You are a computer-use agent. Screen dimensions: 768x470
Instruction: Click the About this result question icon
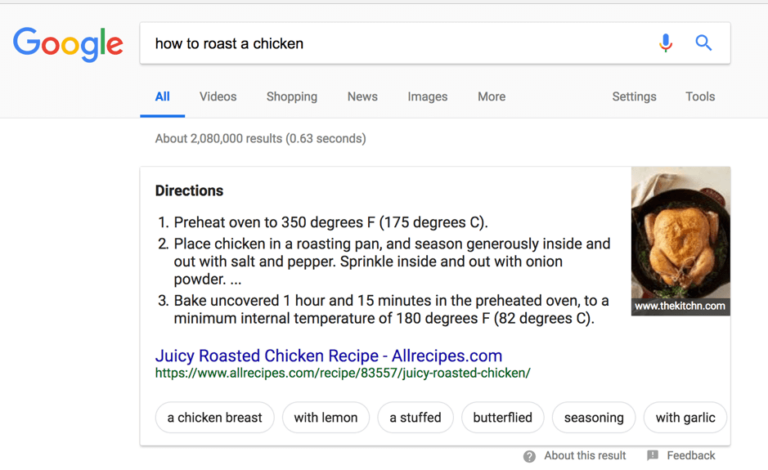point(529,456)
